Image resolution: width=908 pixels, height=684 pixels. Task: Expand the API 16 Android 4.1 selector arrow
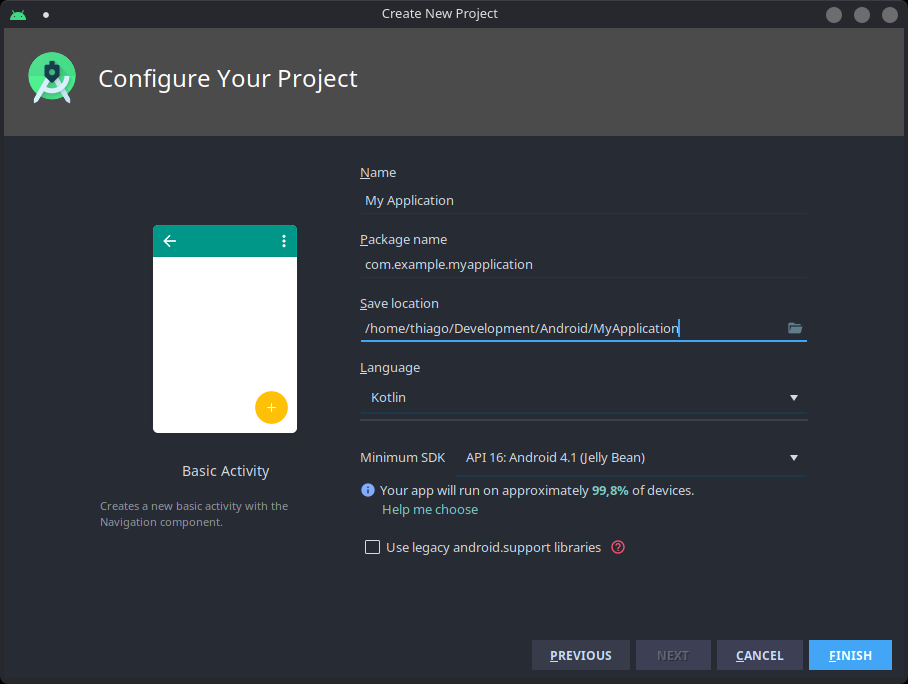pyautogui.click(x=792, y=457)
